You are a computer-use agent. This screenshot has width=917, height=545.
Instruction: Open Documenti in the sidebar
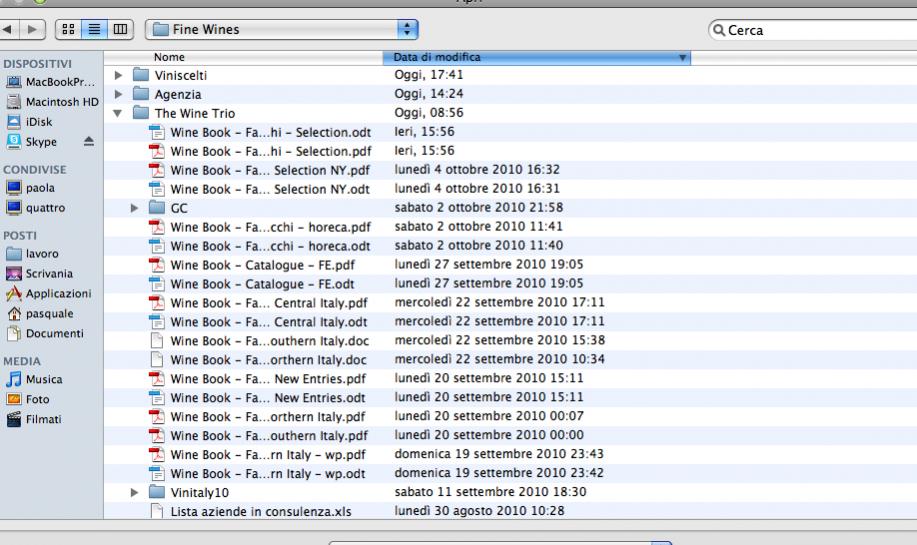(x=45, y=333)
